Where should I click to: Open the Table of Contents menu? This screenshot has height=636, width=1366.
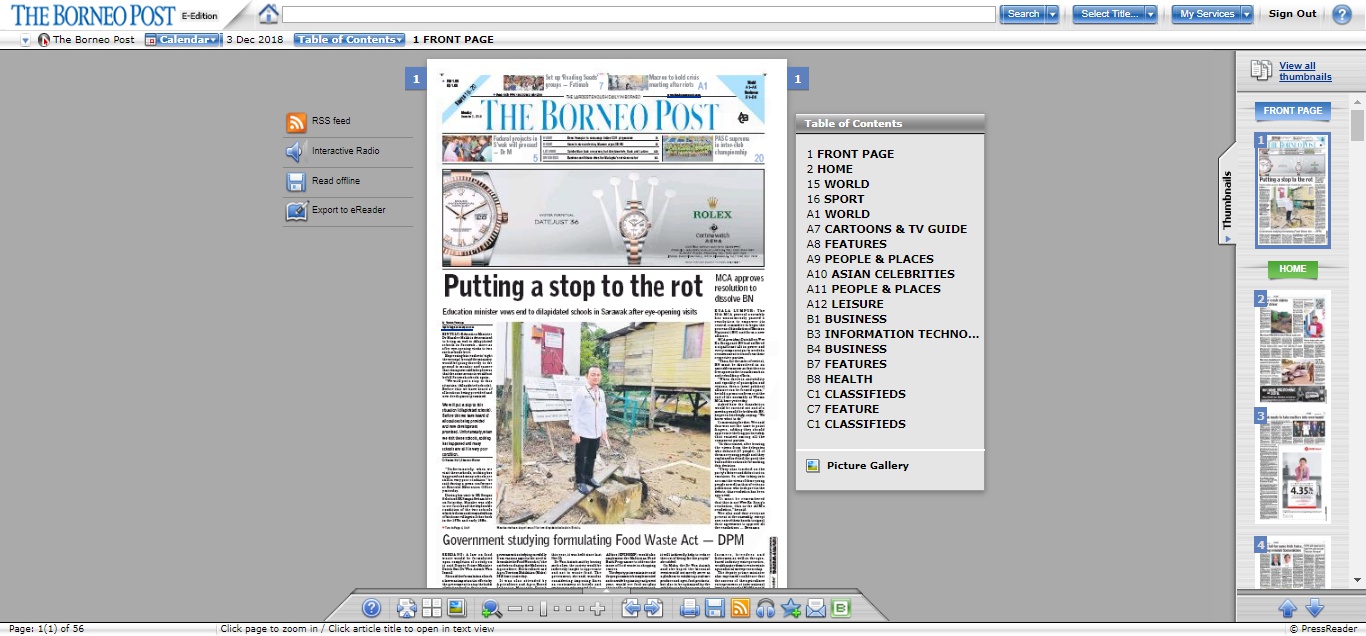(x=347, y=38)
